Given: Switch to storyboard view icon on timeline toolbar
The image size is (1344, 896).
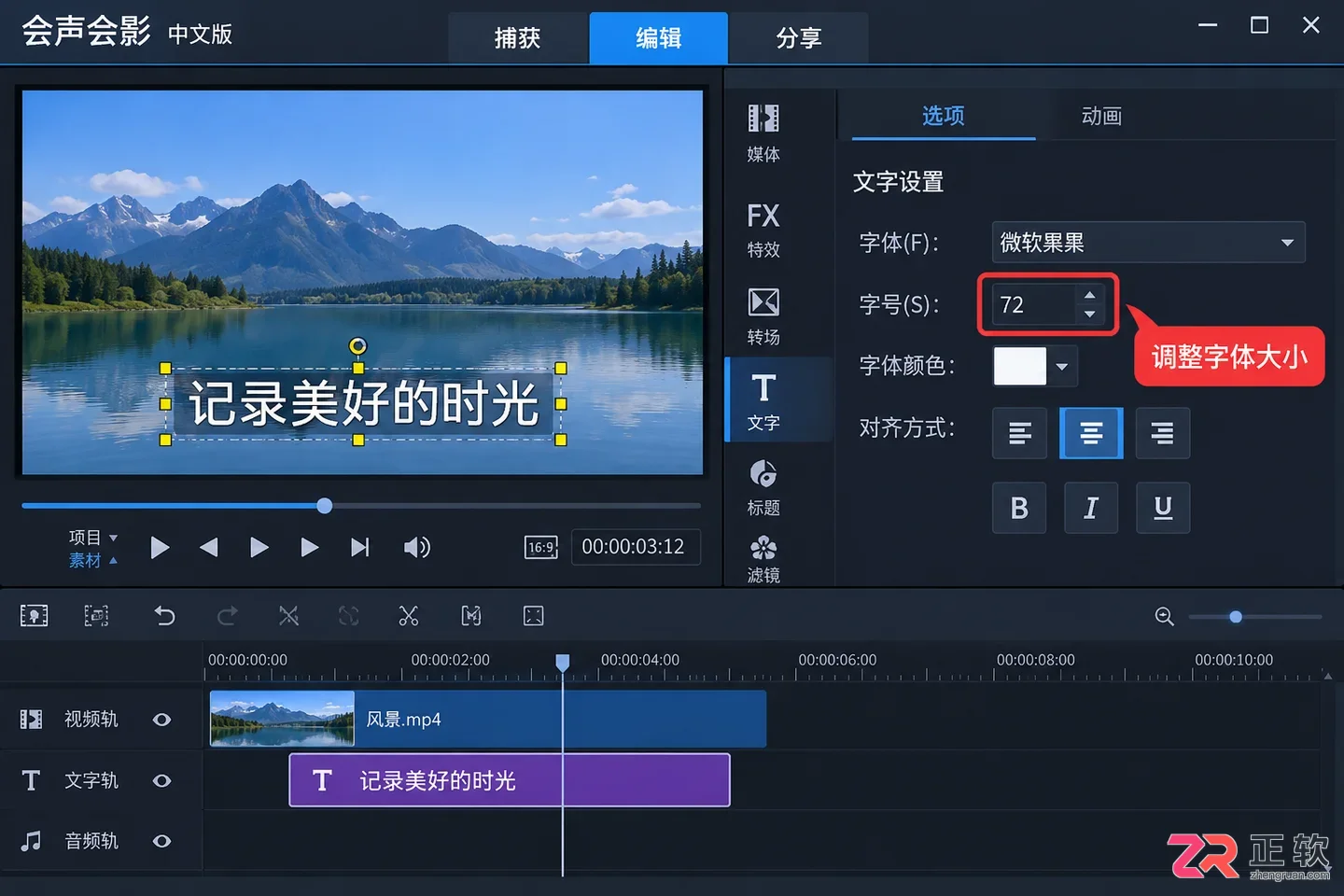Looking at the screenshot, I should [x=35, y=616].
